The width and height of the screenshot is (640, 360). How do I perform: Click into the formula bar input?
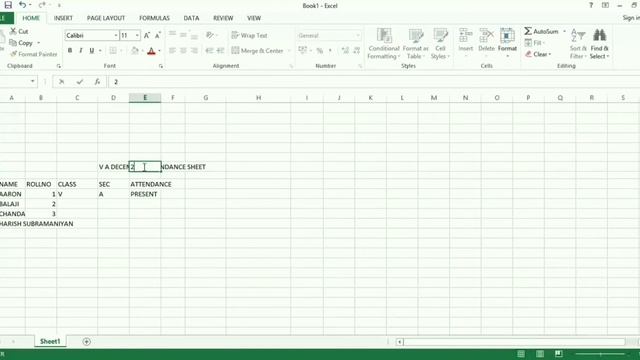click(x=373, y=82)
